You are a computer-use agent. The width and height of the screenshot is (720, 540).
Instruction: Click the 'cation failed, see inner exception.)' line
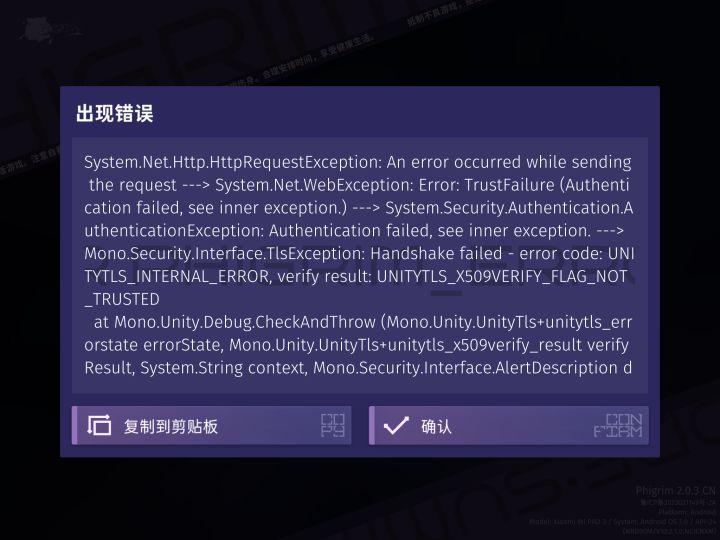[359, 208]
